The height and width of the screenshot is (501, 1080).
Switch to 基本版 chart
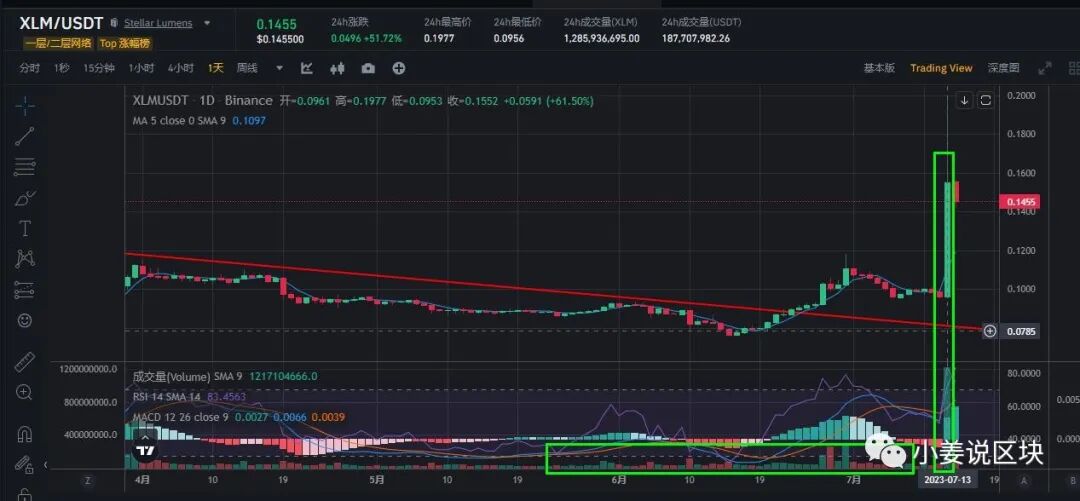(880, 68)
